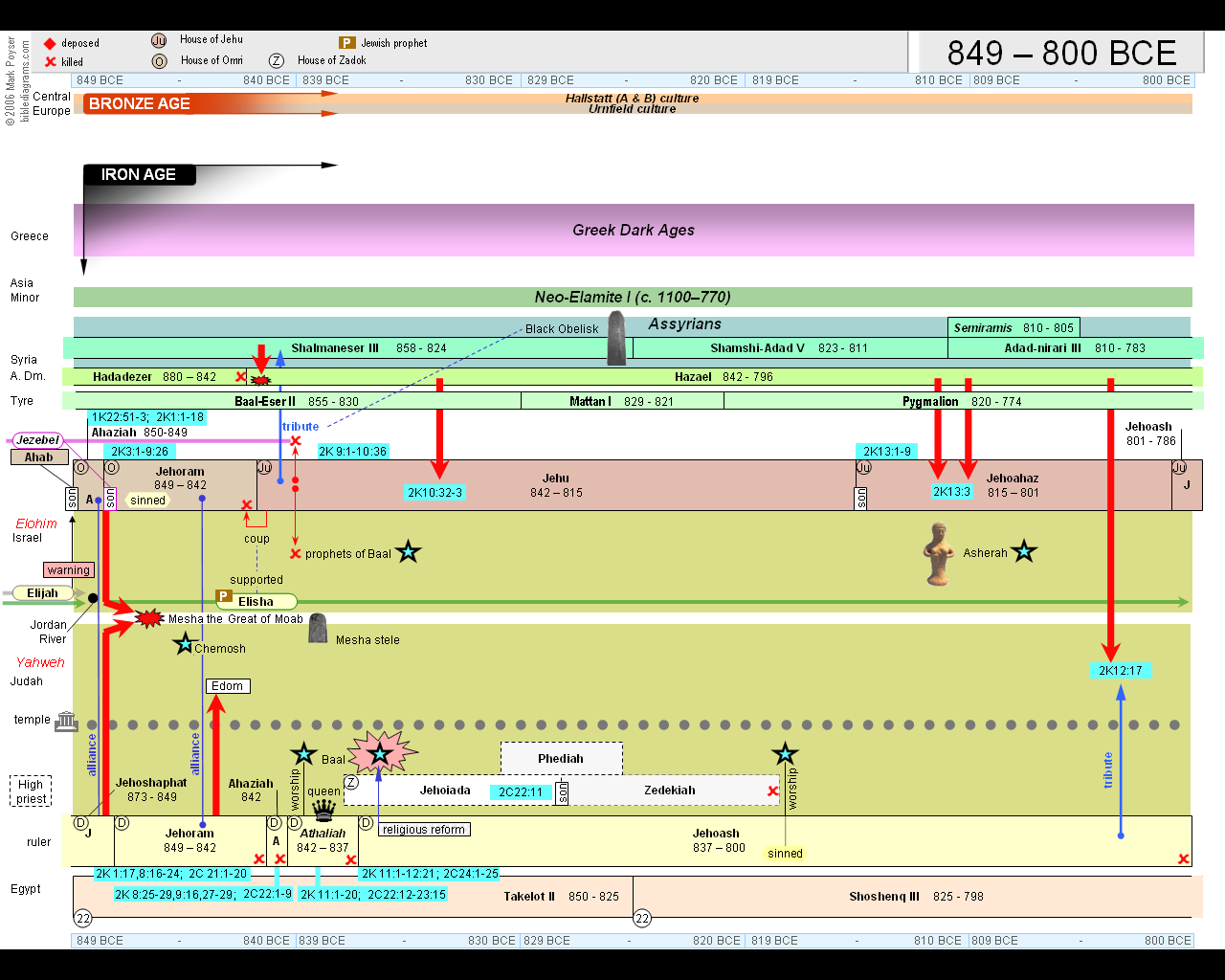1225x980 pixels.
Task: Click the Neo-Elamite I period bar
Action: pos(633,297)
